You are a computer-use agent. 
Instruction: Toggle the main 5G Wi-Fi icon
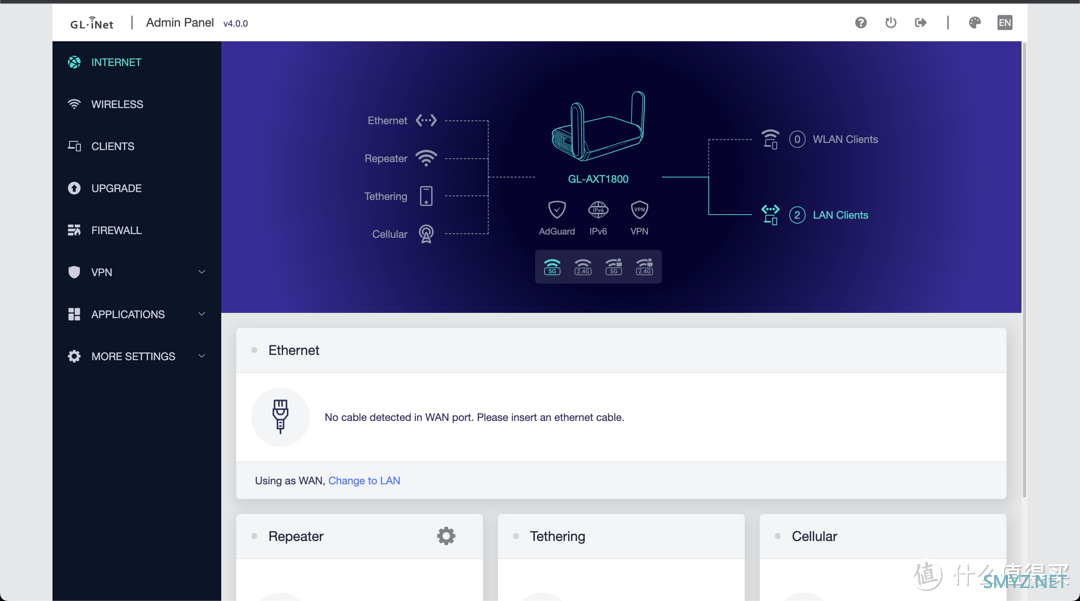tap(552, 267)
